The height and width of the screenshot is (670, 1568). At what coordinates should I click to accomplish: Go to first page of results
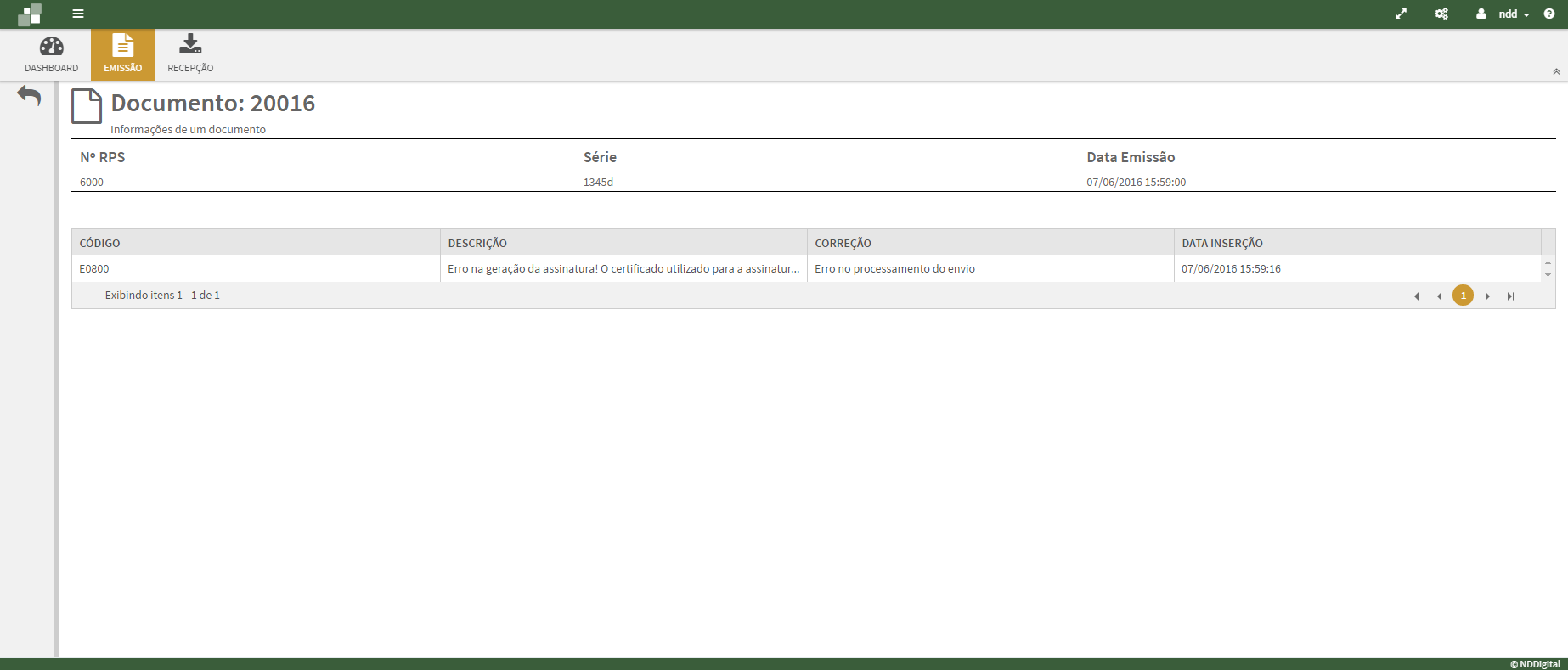click(x=1415, y=296)
